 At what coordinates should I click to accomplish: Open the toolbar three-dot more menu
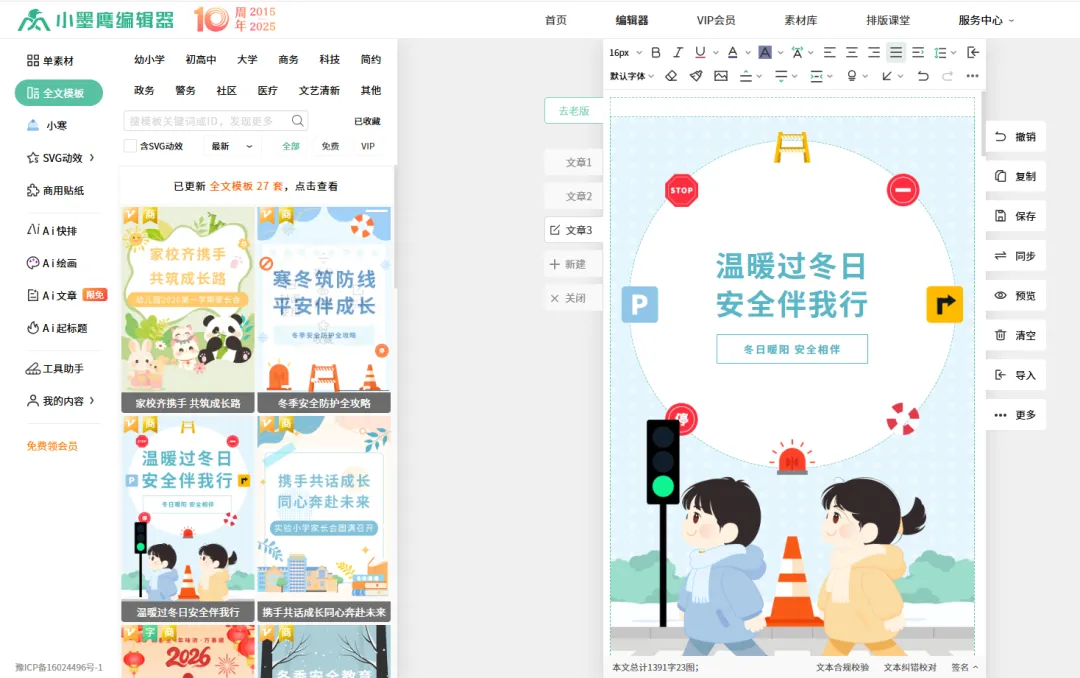point(972,76)
